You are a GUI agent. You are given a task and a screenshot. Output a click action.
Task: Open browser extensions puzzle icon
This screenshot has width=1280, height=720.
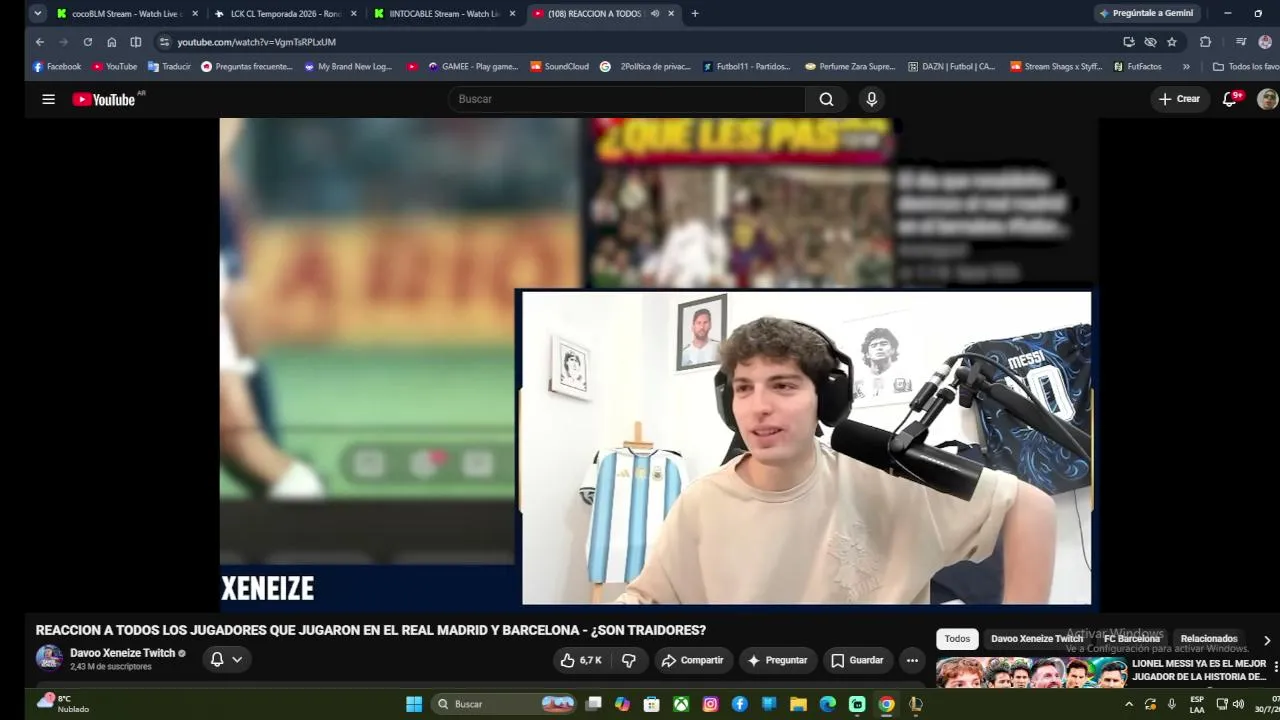point(1205,42)
